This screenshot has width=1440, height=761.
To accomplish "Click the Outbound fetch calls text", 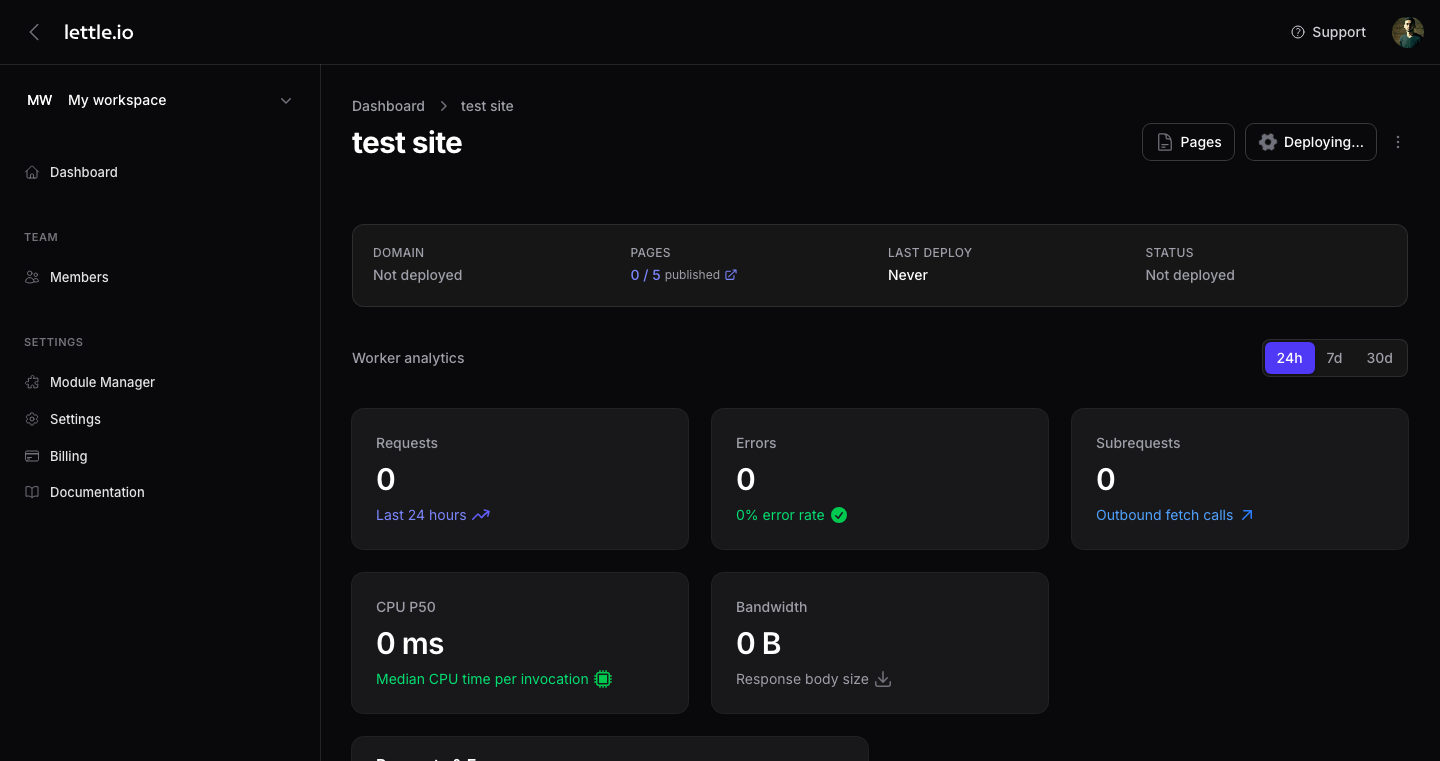I will [1164, 515].
